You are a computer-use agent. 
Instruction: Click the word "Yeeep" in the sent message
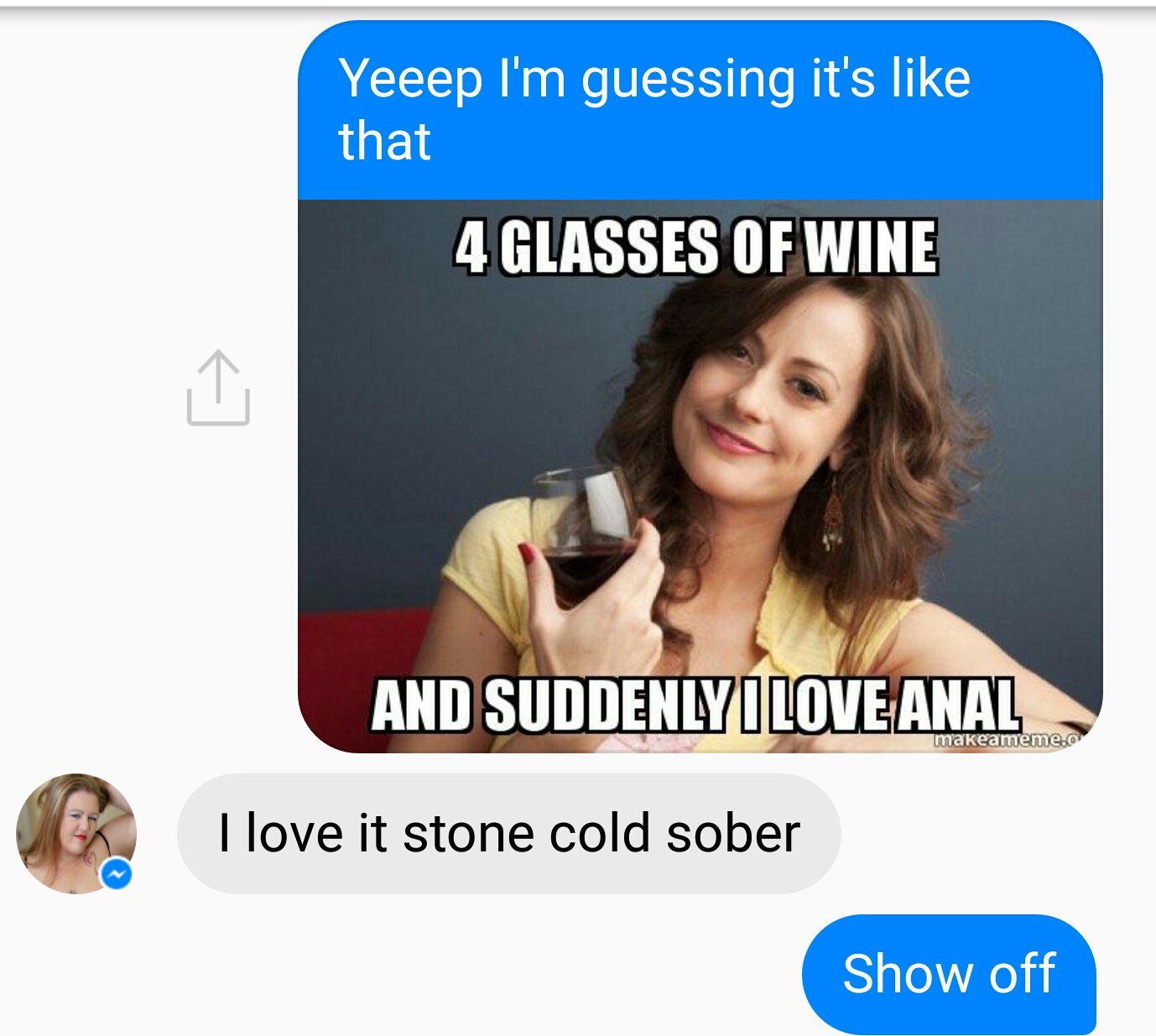pos(410,80)
